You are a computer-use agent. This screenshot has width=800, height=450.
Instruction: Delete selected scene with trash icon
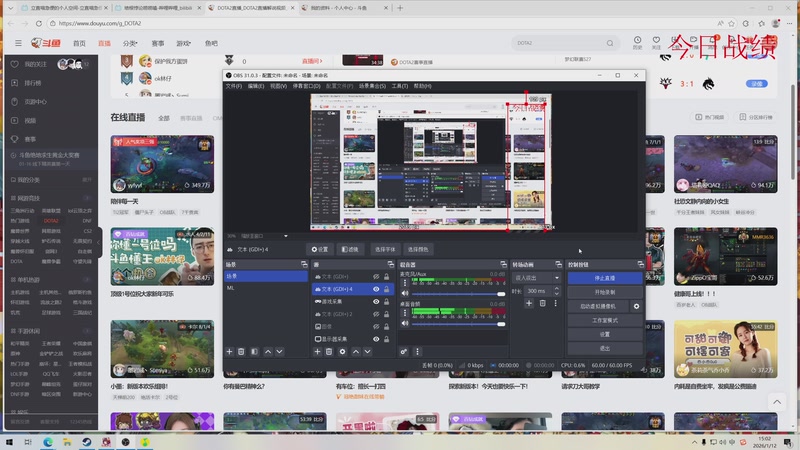[241, 352]
